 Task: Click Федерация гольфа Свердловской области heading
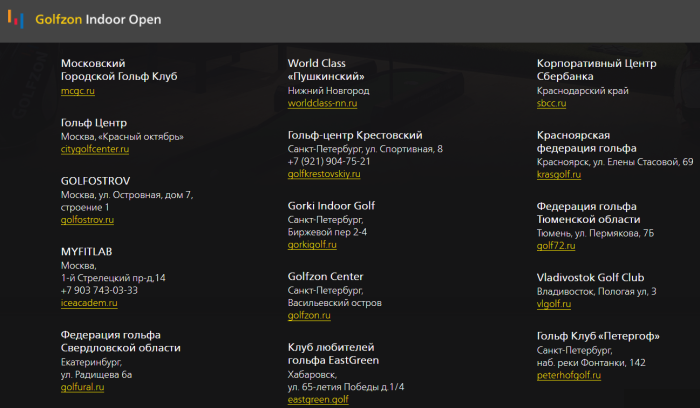point(121,341)
